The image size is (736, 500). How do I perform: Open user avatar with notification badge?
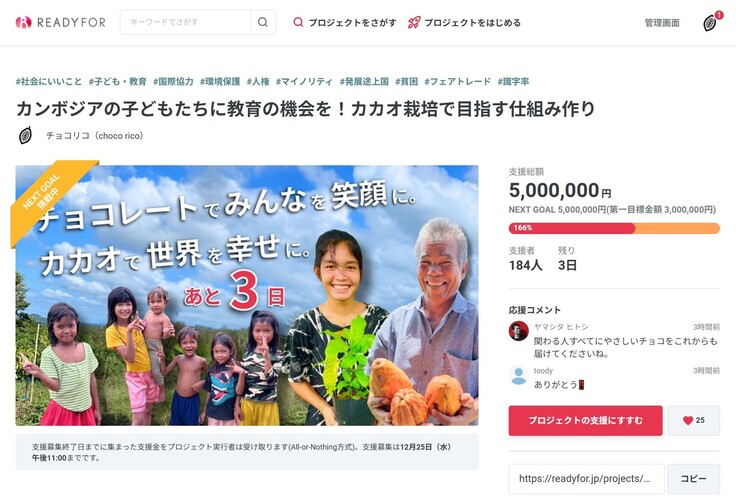(x=710, y=23)
